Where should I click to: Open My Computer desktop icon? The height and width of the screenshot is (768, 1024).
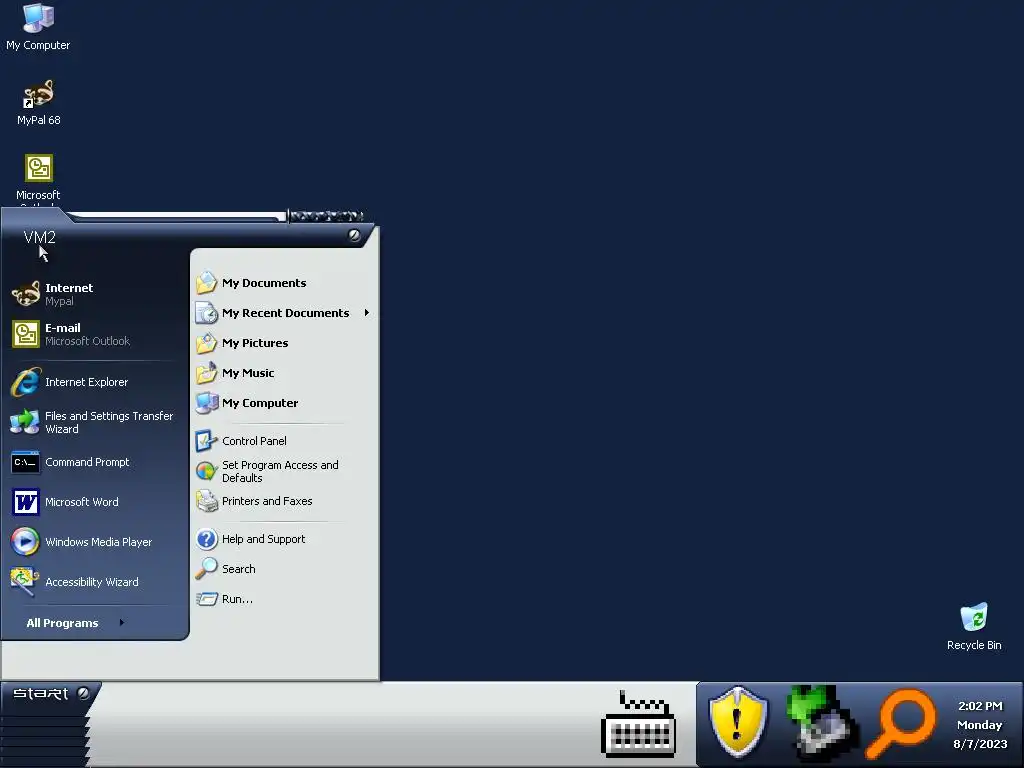tap(38, 27)
